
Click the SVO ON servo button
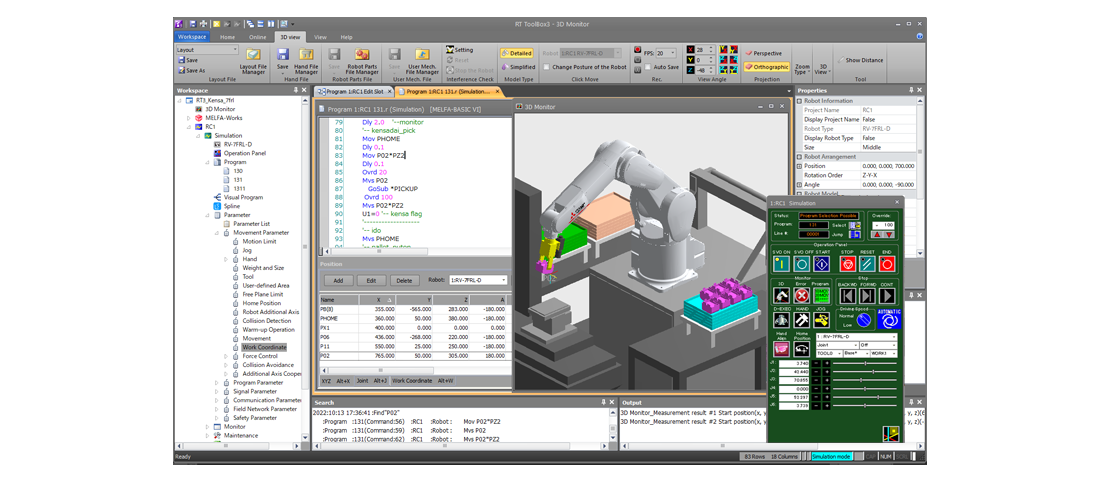(781, 263)
